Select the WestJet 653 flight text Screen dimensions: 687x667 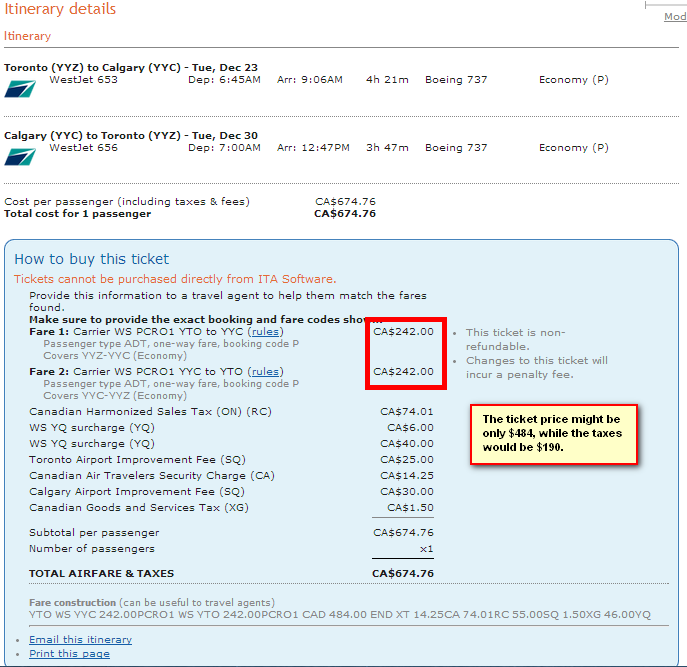(83, 80)
